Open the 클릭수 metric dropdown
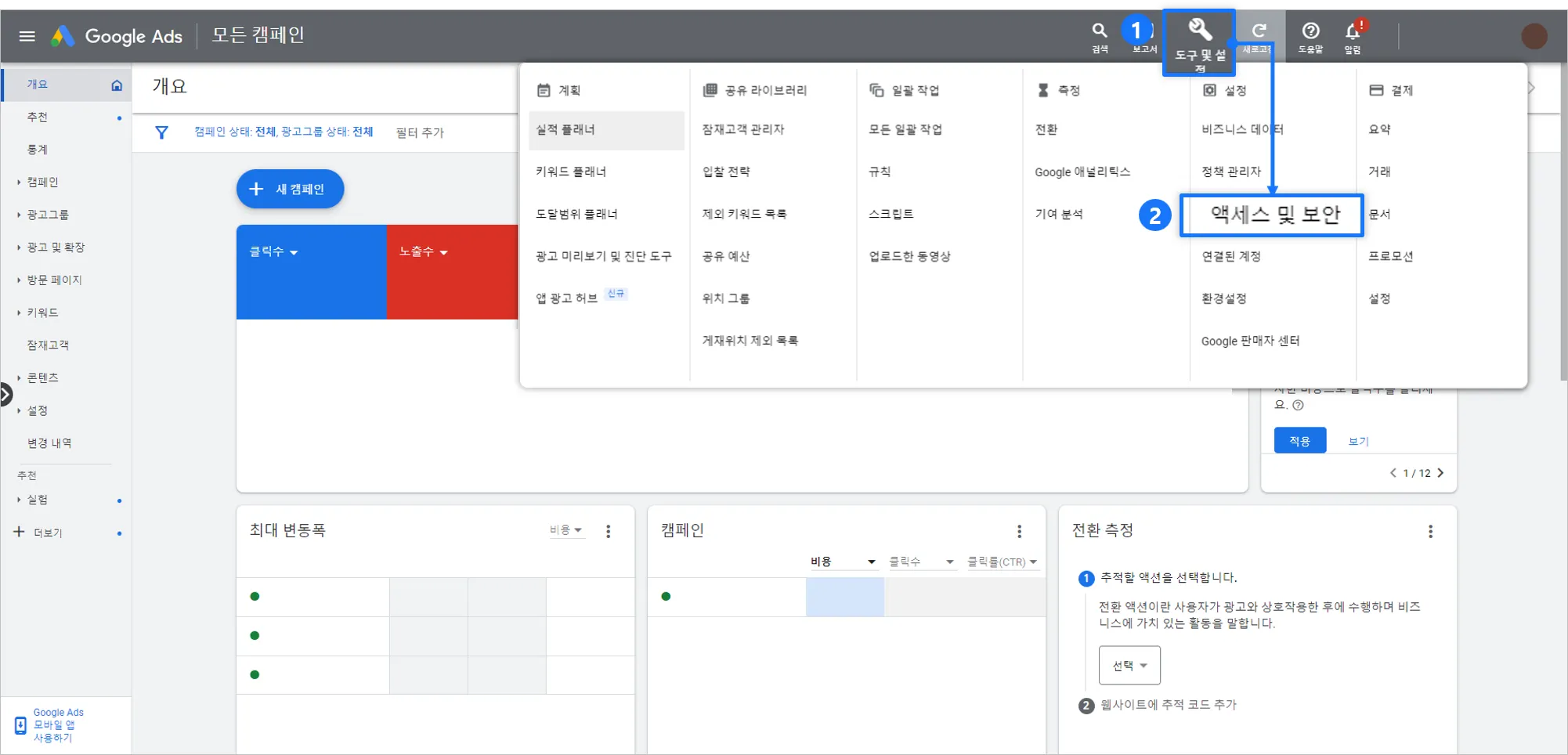Viewport: 1568px width, 755px height. pos(273,251)
